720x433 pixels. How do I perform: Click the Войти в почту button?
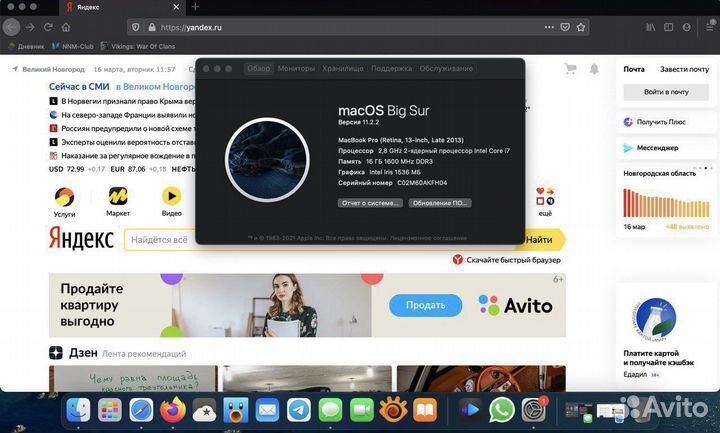click(x=666, y=92)
